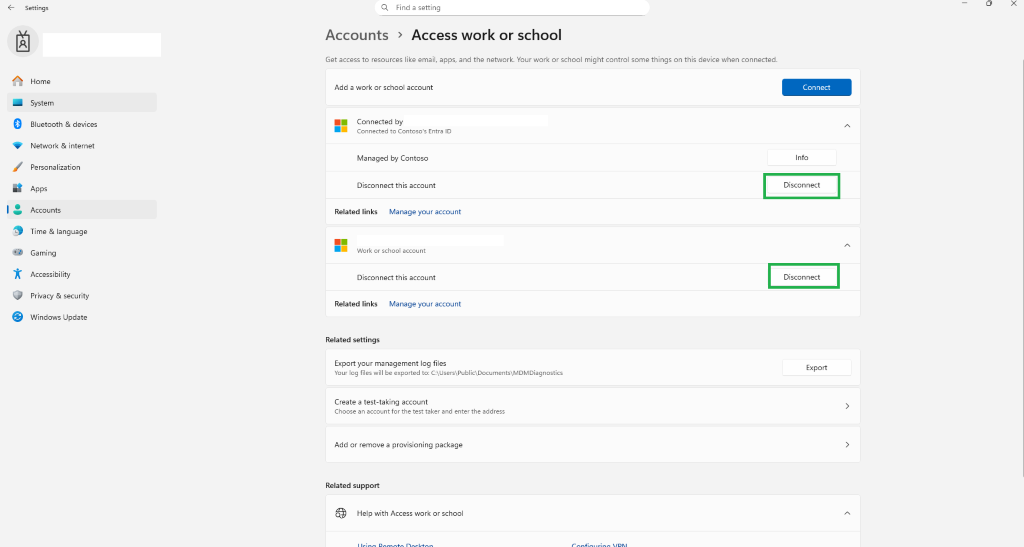This screenshot has width=1024, height=547.
Task: Open Create a test-taking account chevron
Action: click(847, 406)
